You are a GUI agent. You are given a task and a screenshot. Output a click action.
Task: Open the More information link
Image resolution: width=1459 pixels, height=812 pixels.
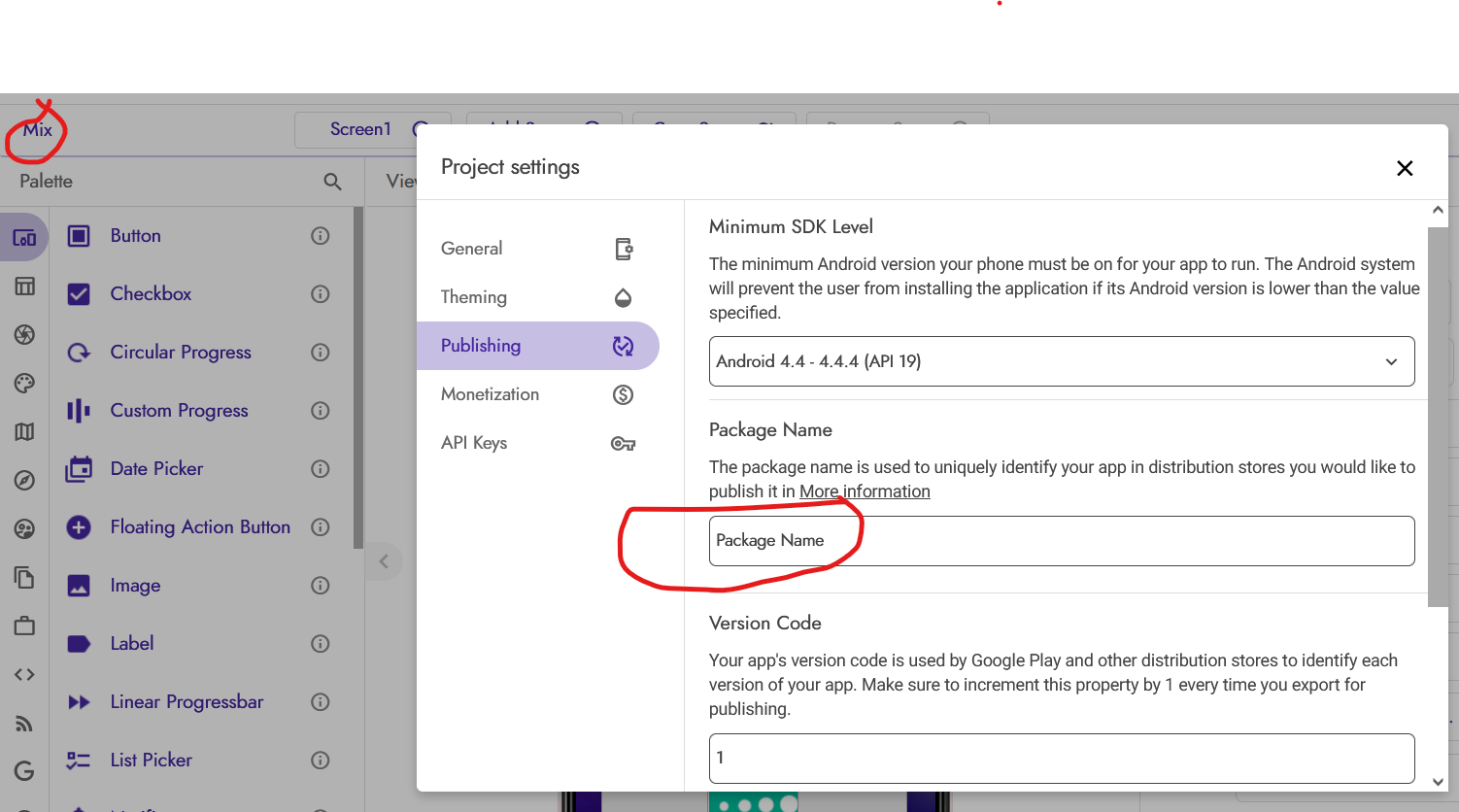865,491
